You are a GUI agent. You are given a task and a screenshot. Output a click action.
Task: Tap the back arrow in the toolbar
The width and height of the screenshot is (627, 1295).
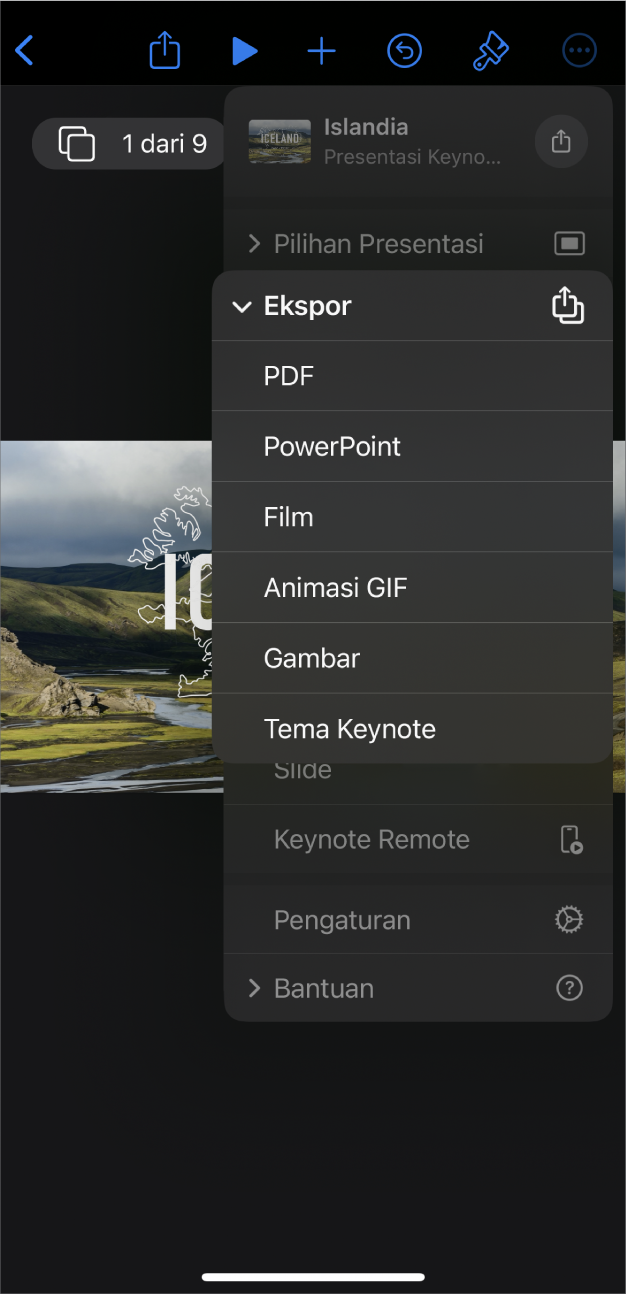click(24, 50)
